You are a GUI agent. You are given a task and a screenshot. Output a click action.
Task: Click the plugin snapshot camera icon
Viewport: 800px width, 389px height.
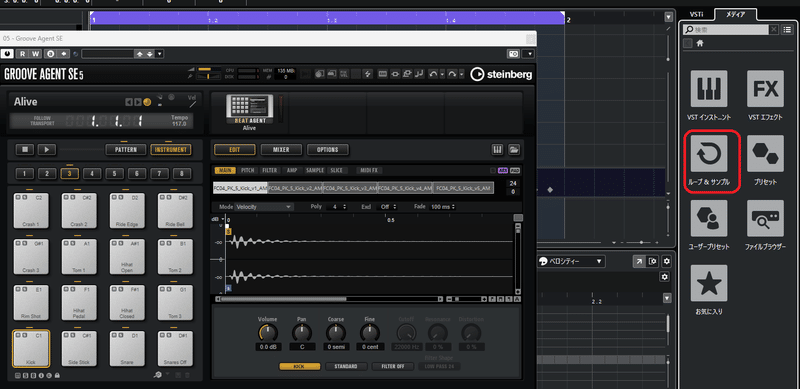[x=513, y=54]
